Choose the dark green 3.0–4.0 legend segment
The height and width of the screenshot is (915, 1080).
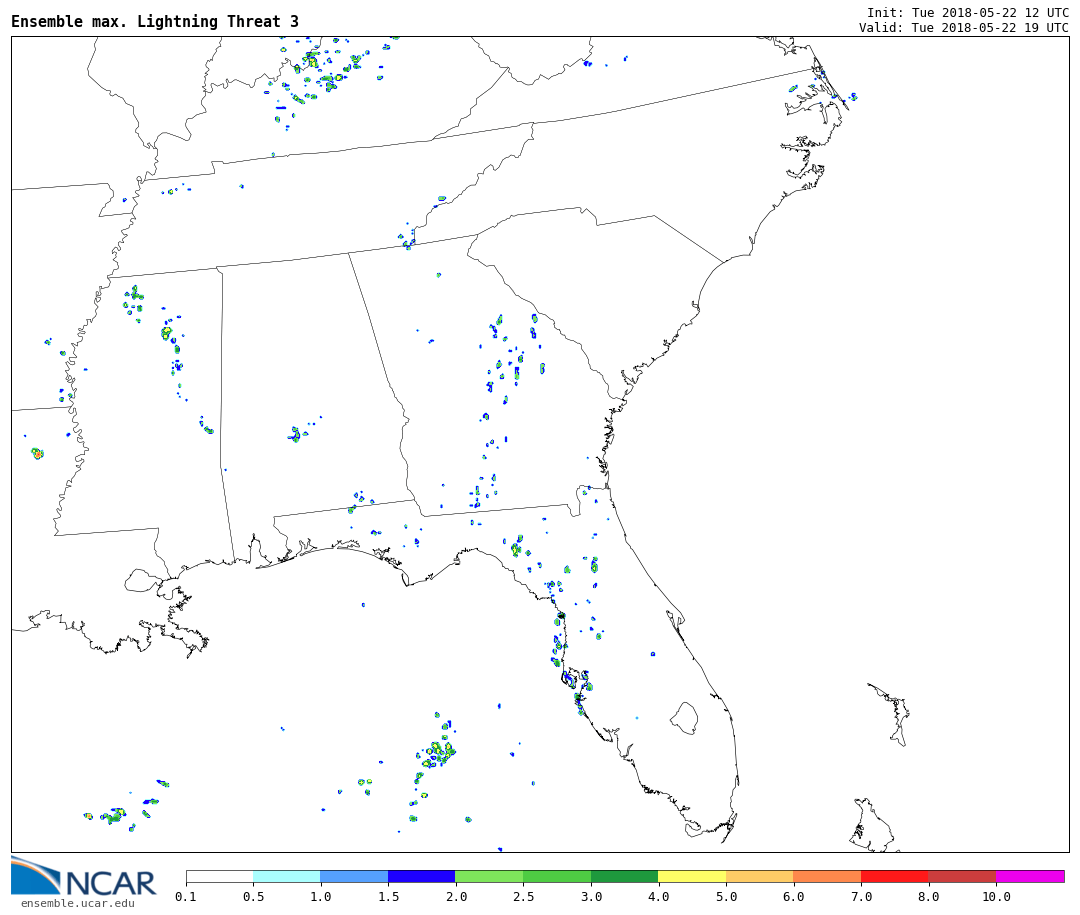624,876
